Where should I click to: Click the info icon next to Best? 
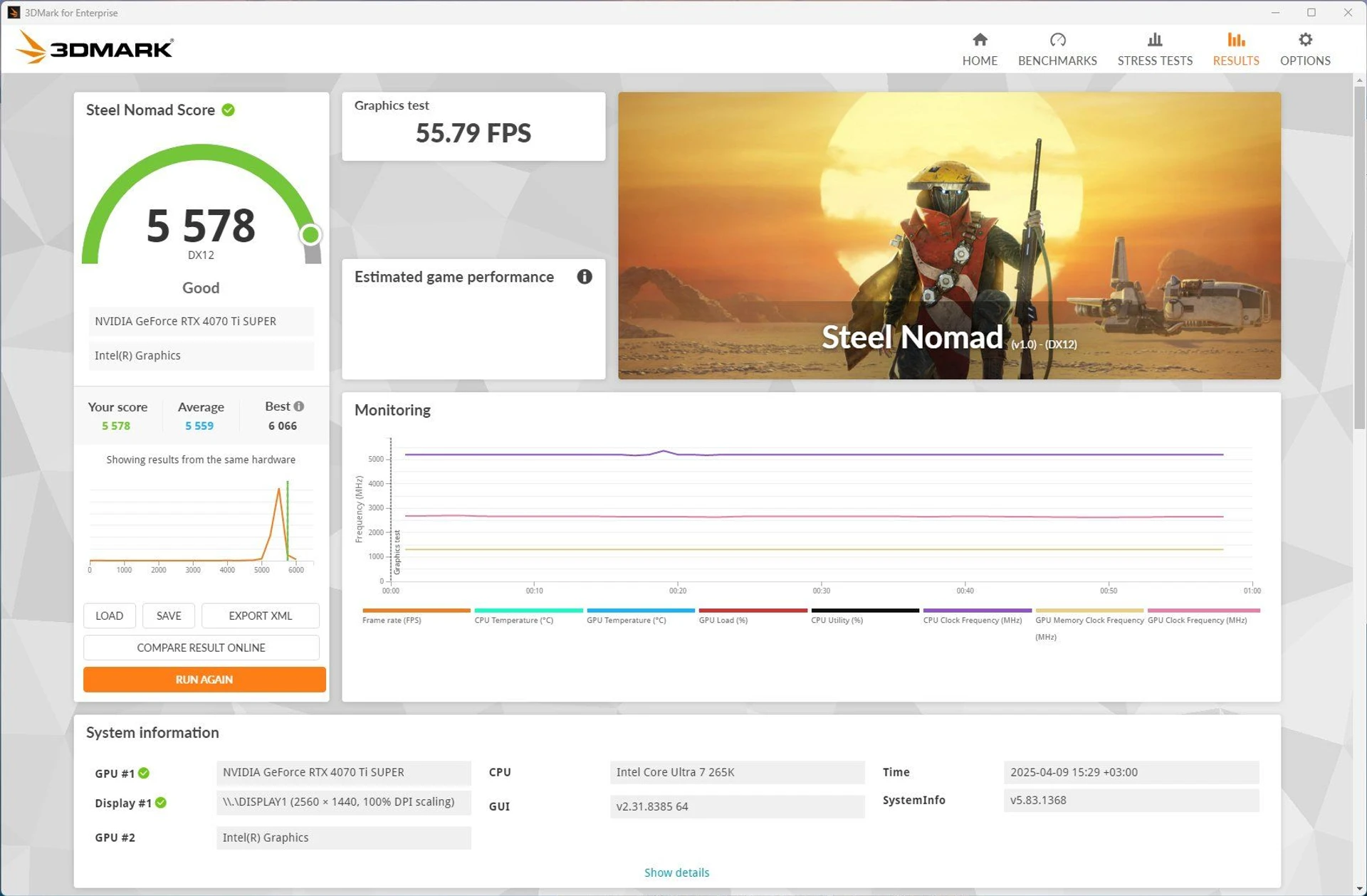(x=299, y=406)
